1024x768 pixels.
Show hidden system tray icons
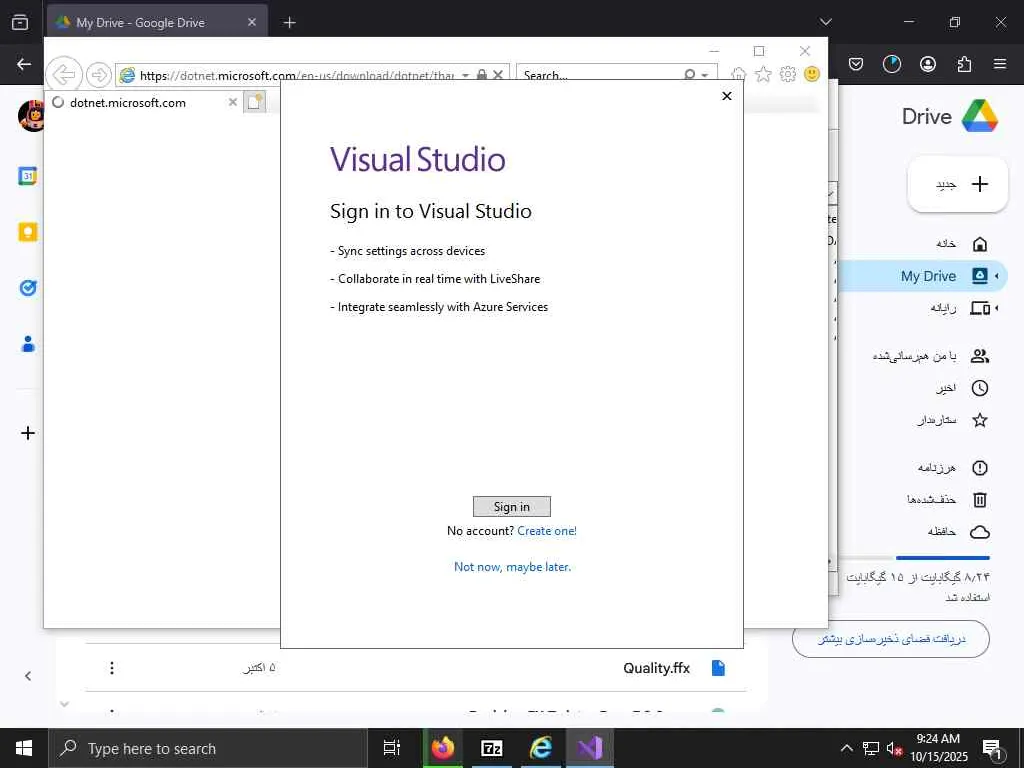click(846, 748)
